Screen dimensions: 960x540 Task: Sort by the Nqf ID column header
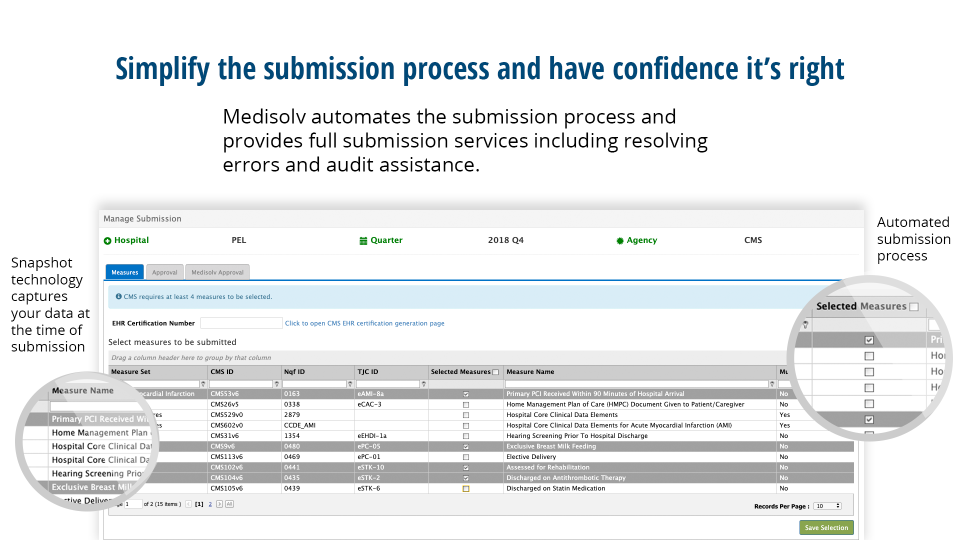294,372
